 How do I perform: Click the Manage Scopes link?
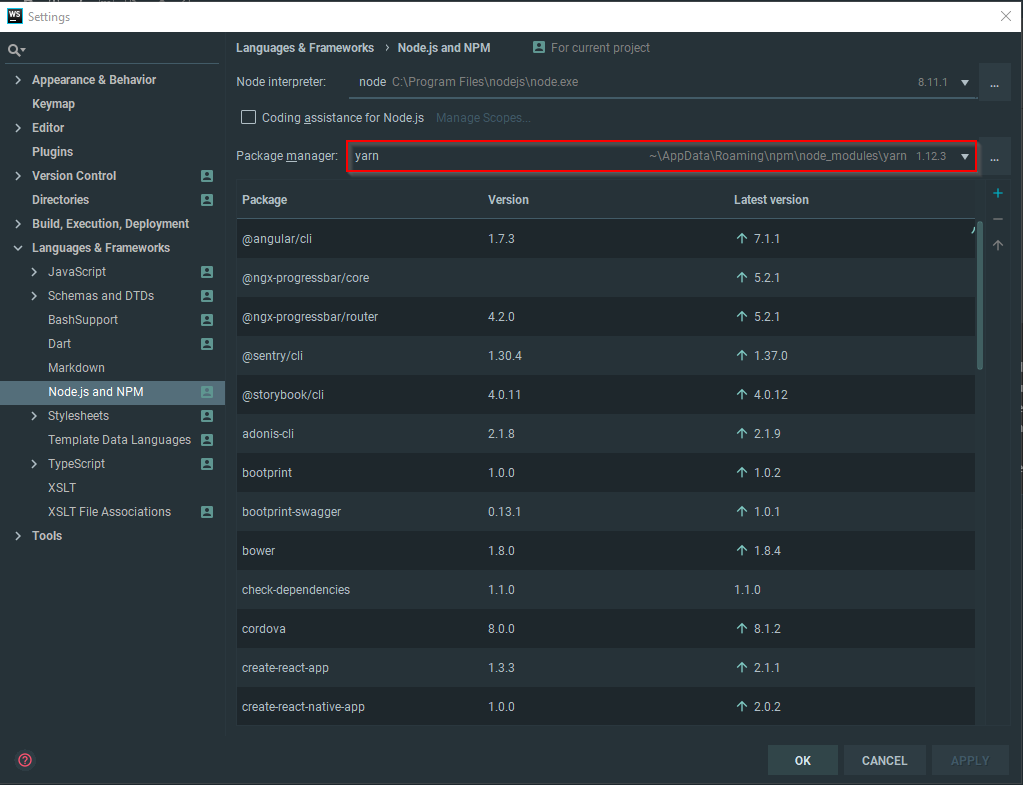pos(483,117)
